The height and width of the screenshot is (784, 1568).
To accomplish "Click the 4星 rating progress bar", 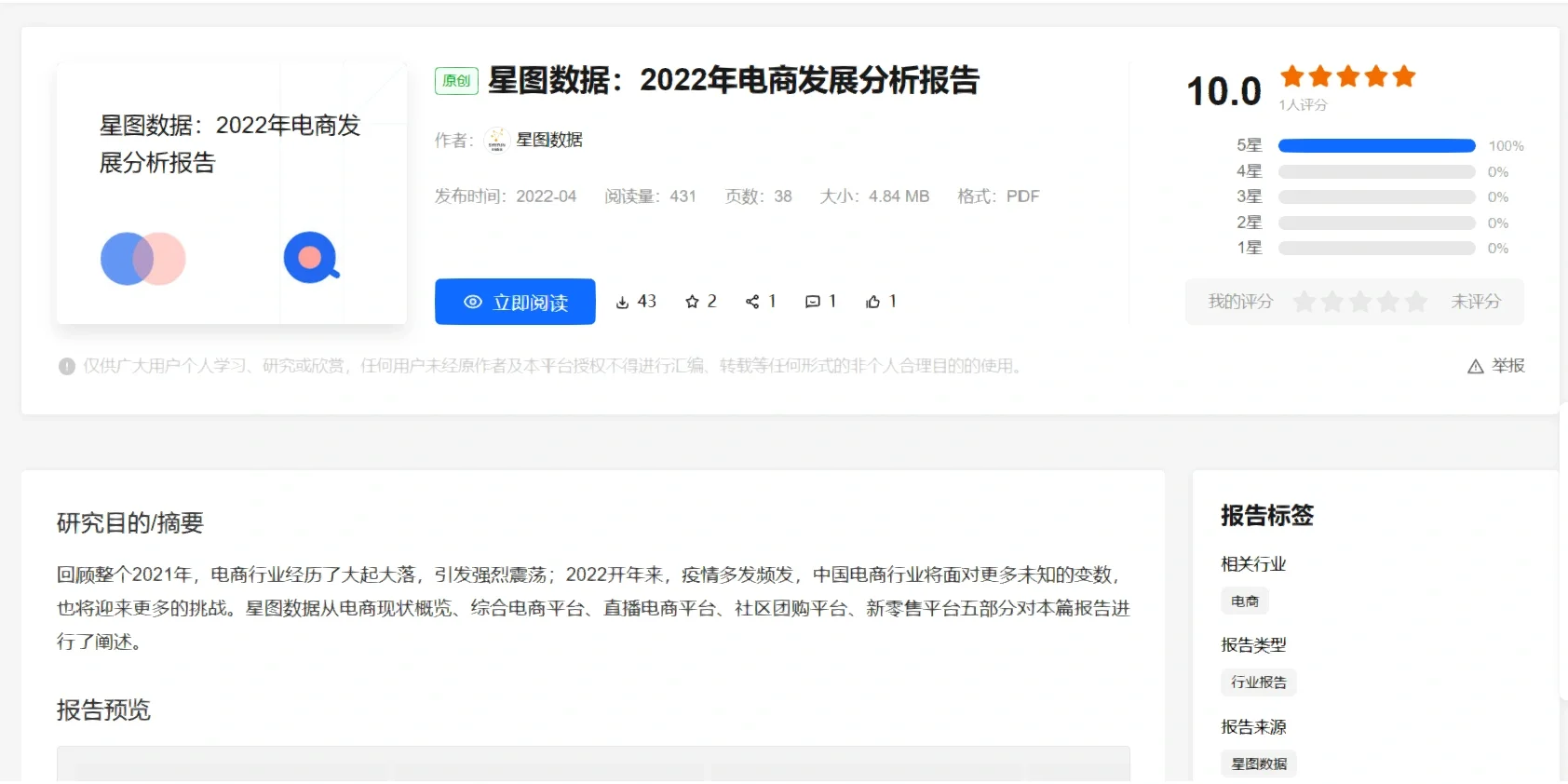I will pyautogui.click(x=1377, y=172).
